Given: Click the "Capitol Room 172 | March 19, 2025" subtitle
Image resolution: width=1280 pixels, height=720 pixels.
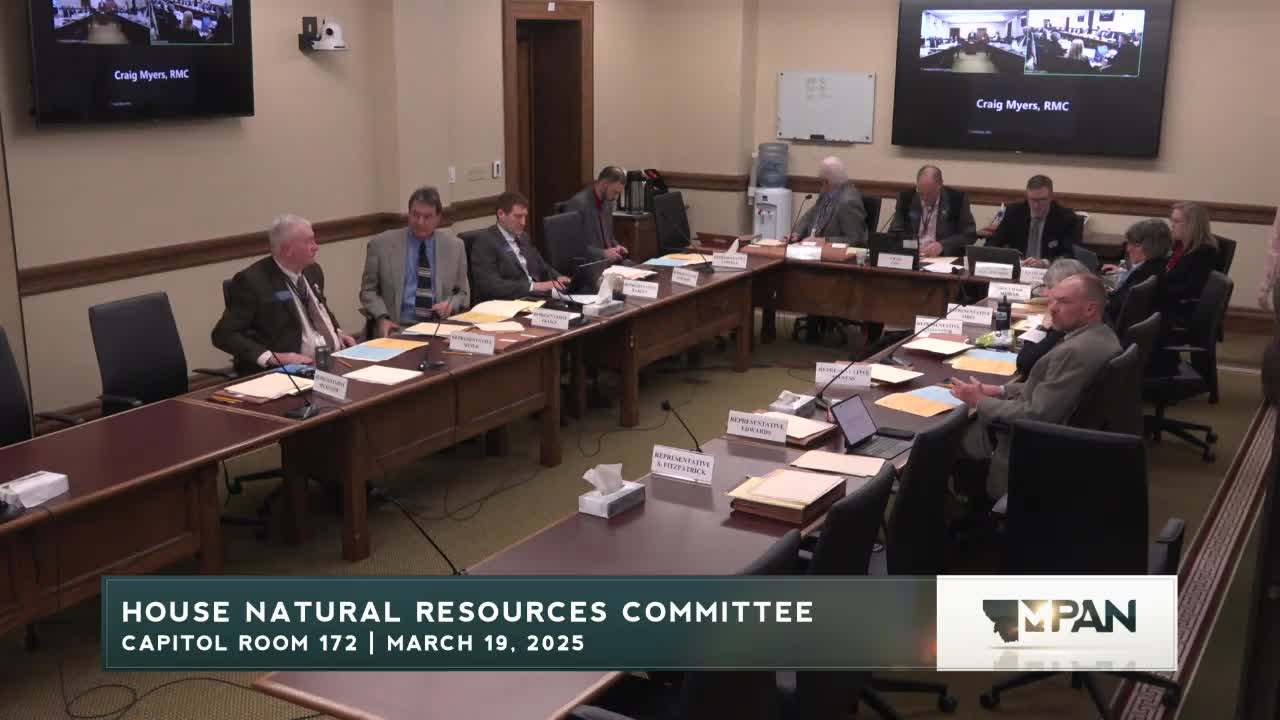Looking at the screenshot, I should coord(353,643).
